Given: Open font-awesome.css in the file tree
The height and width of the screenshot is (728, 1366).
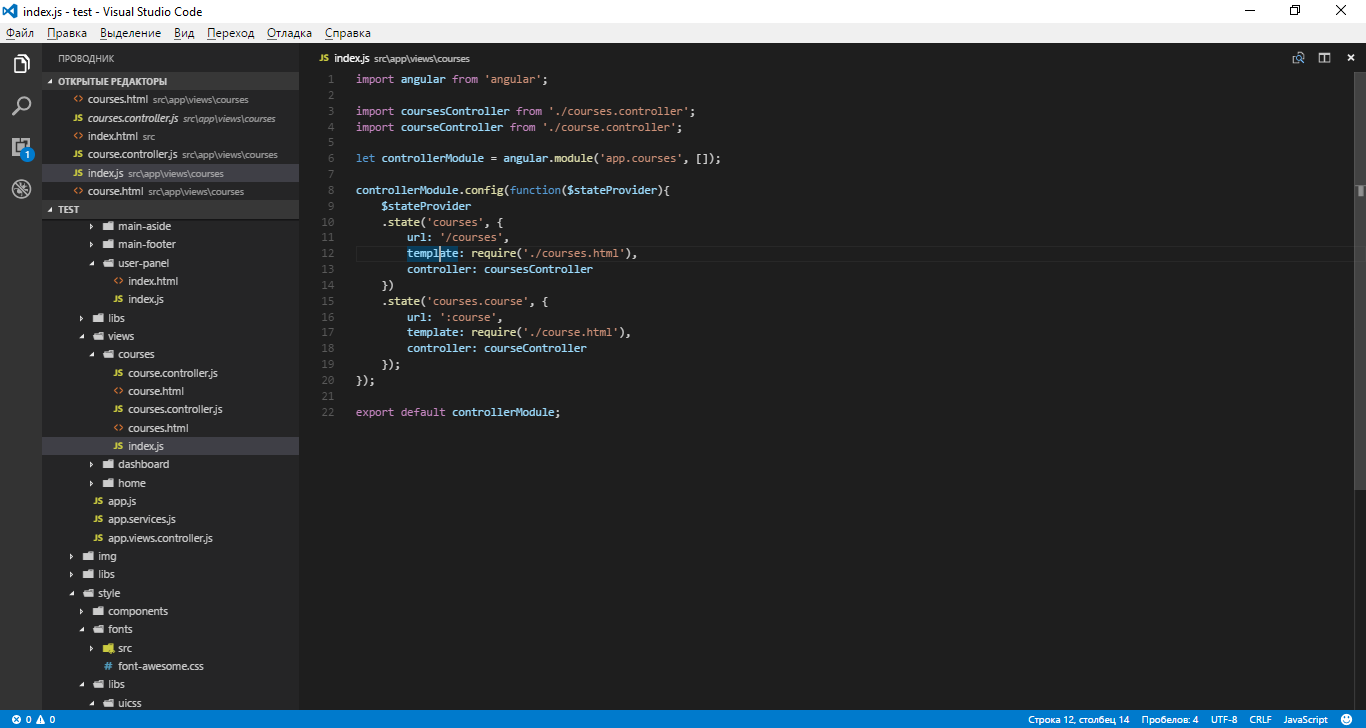Looking at the screenshot, I should pyautogui.click(x=160, y=666).
